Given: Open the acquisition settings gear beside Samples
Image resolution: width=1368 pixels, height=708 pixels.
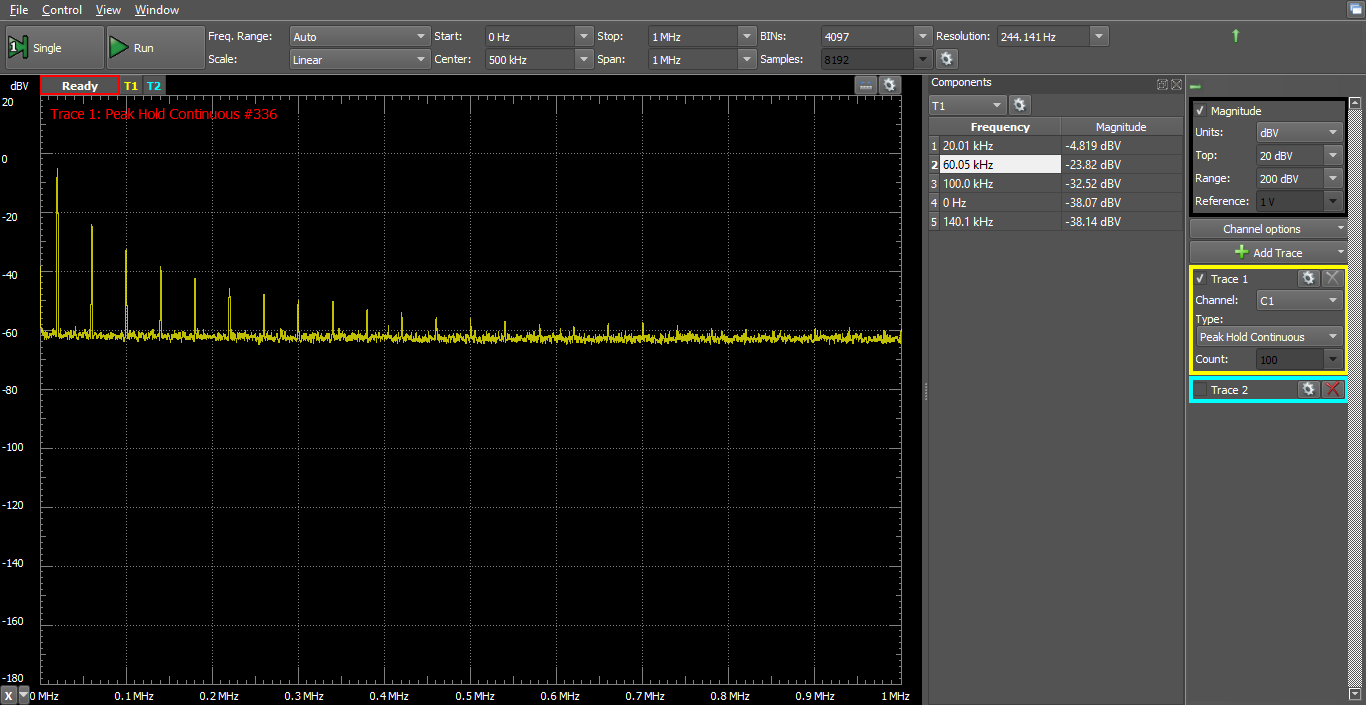Looking at the screenshot, I should coord(946,58).
